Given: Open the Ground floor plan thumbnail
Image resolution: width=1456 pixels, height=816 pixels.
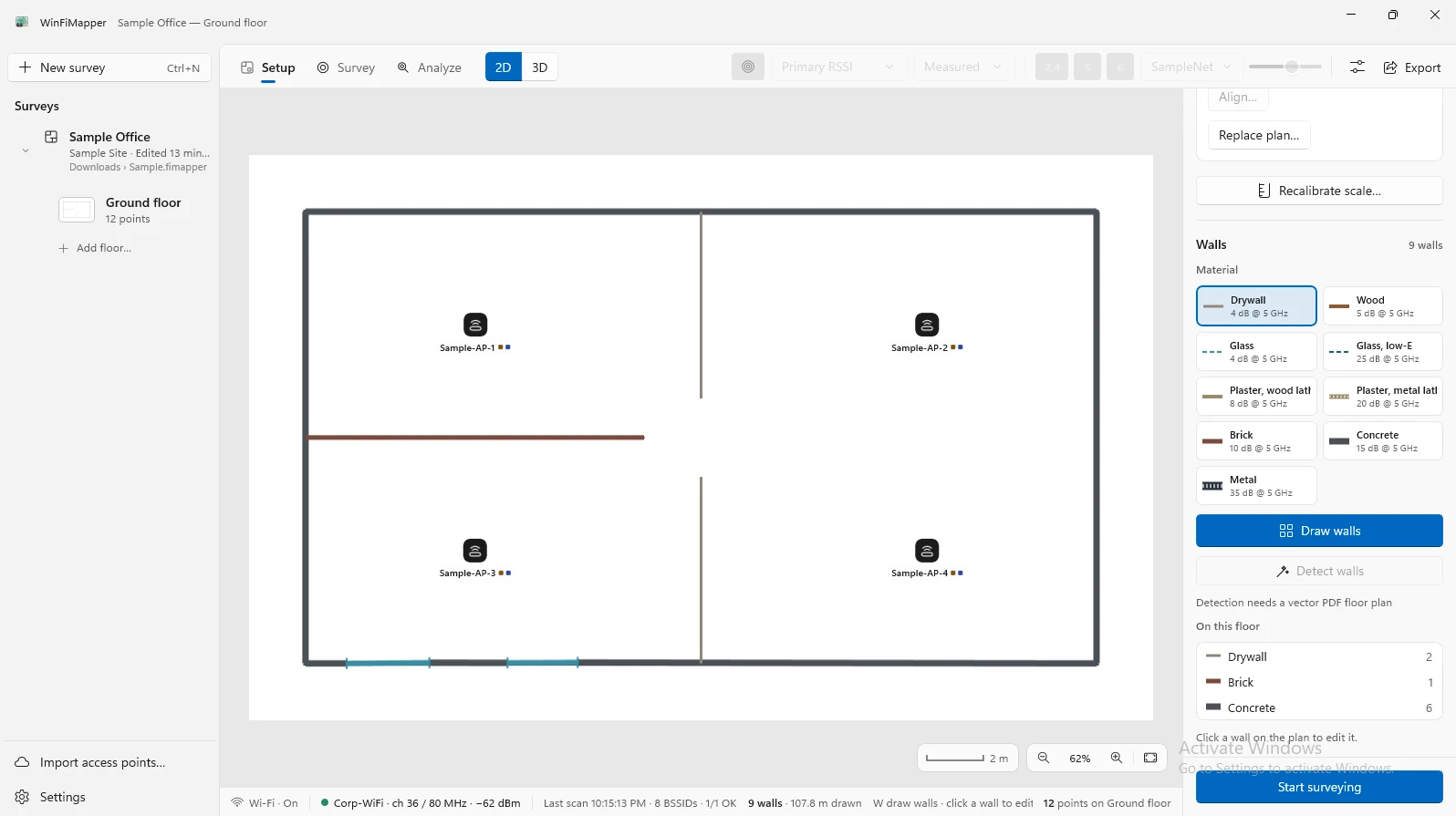Looking at the screenshot, I should click(x=77, y=210).
